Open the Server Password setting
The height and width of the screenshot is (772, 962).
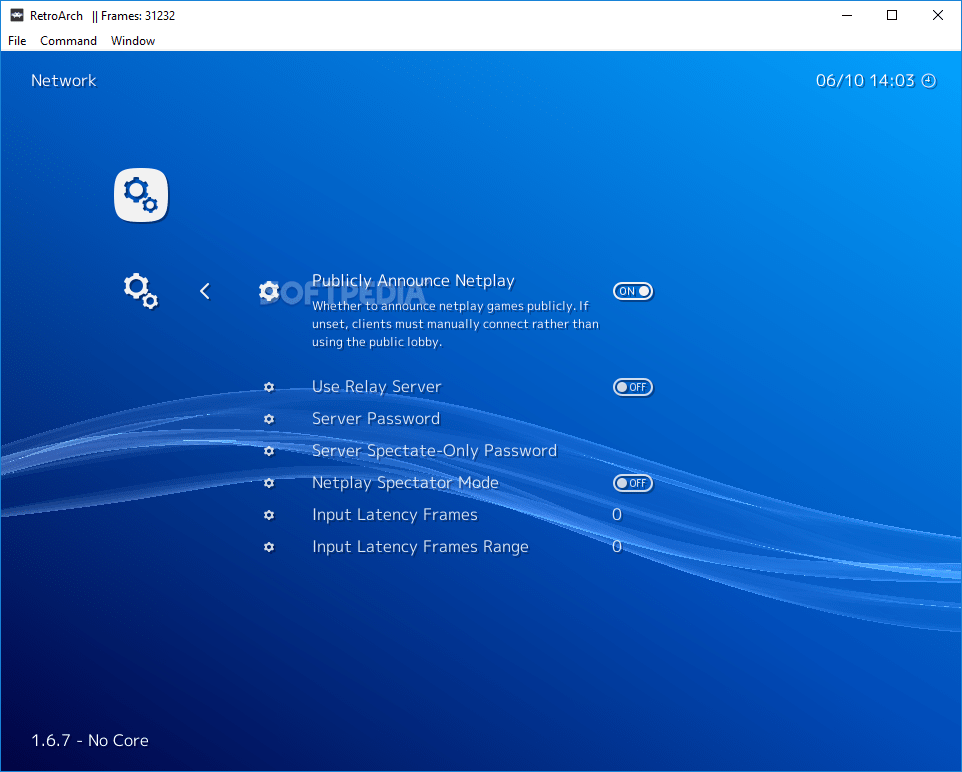[375, 419]
